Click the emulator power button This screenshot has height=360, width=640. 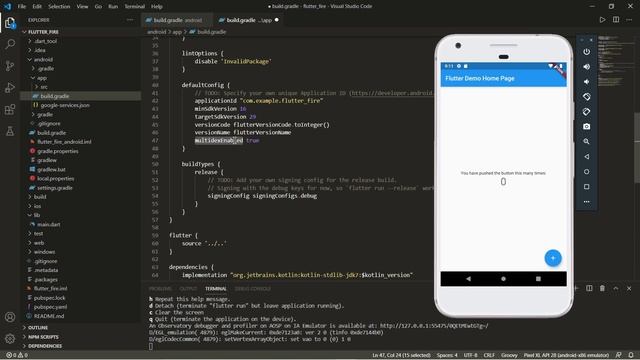coord(587,52)
